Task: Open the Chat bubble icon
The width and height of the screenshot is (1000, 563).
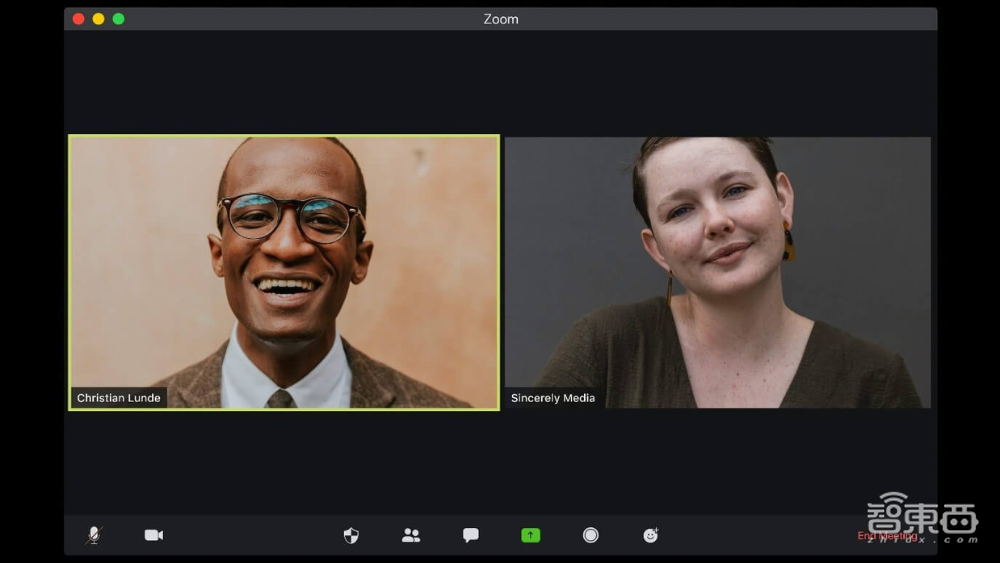Action: (x=471, y=535)
